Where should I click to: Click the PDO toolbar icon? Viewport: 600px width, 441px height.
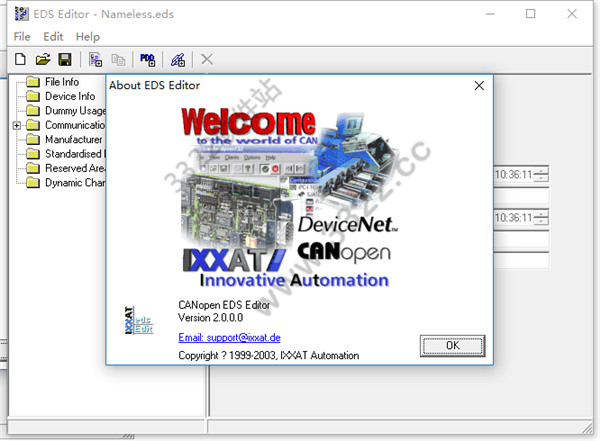(x=148, y=60)
